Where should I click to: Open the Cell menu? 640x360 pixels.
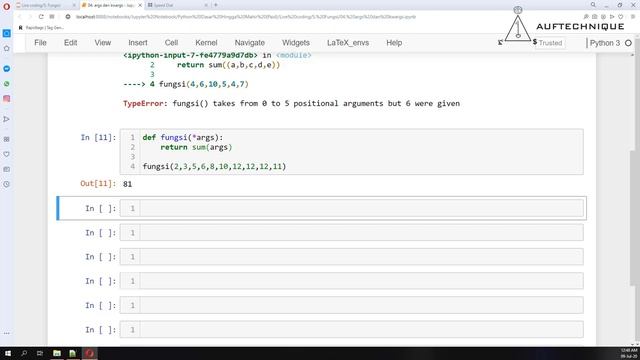[x=171, y=43]
